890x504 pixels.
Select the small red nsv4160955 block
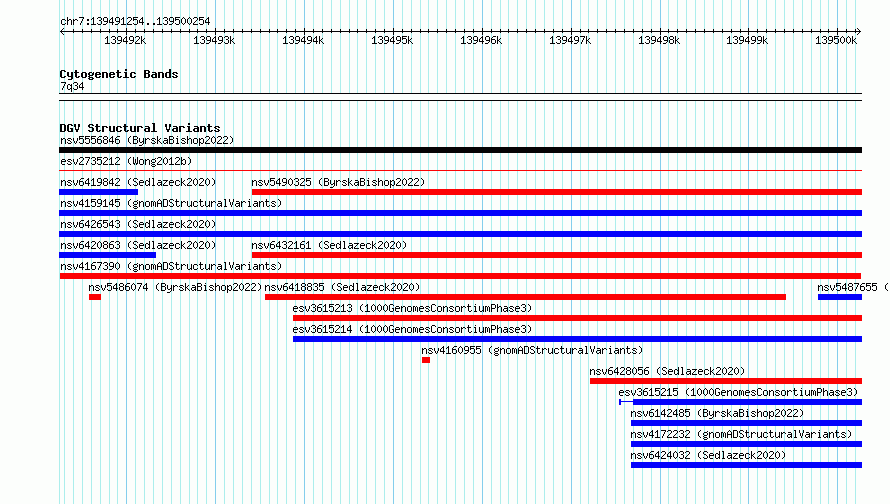[426, 360]
